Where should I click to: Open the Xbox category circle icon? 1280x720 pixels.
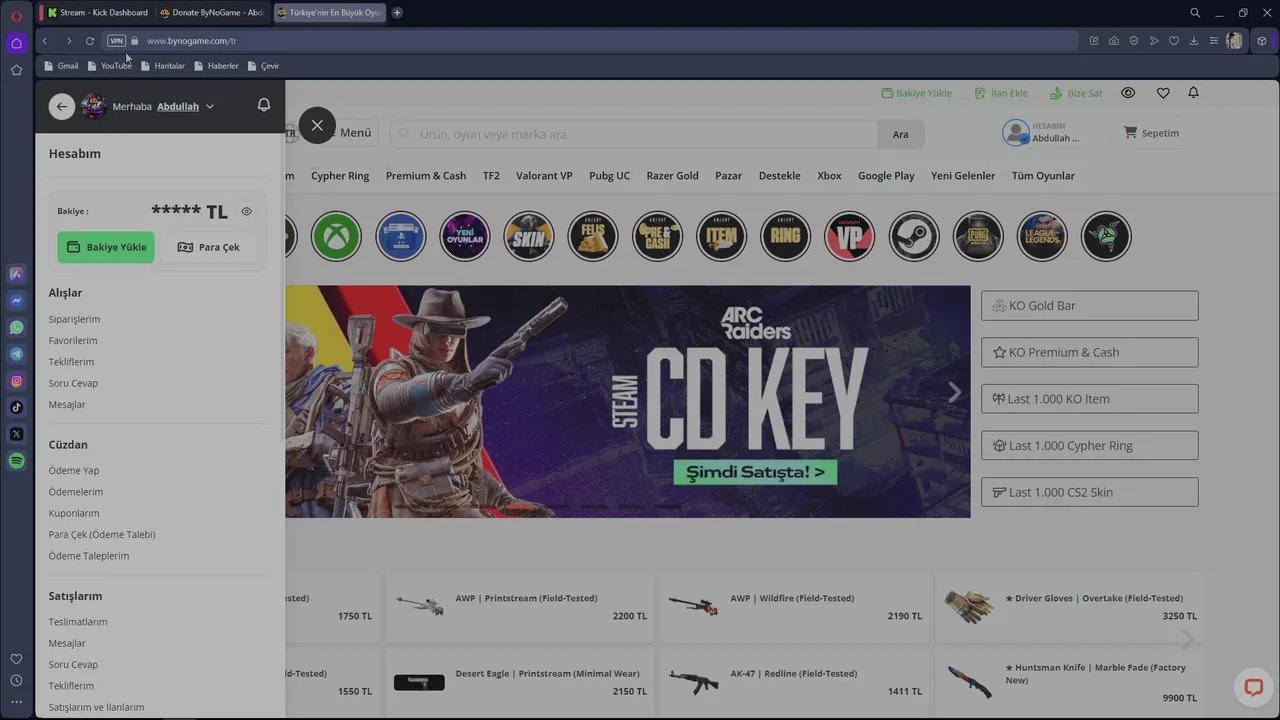[x=336, y=237]
